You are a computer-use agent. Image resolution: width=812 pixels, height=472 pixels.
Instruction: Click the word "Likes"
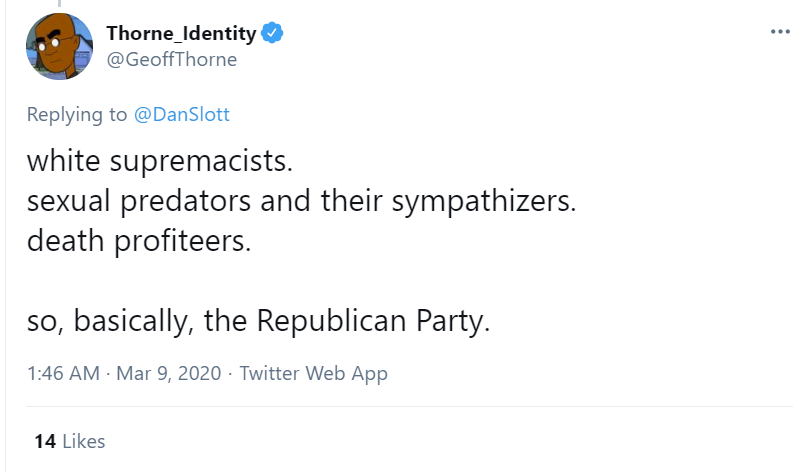pyautogui.click(x=83, y=441)
